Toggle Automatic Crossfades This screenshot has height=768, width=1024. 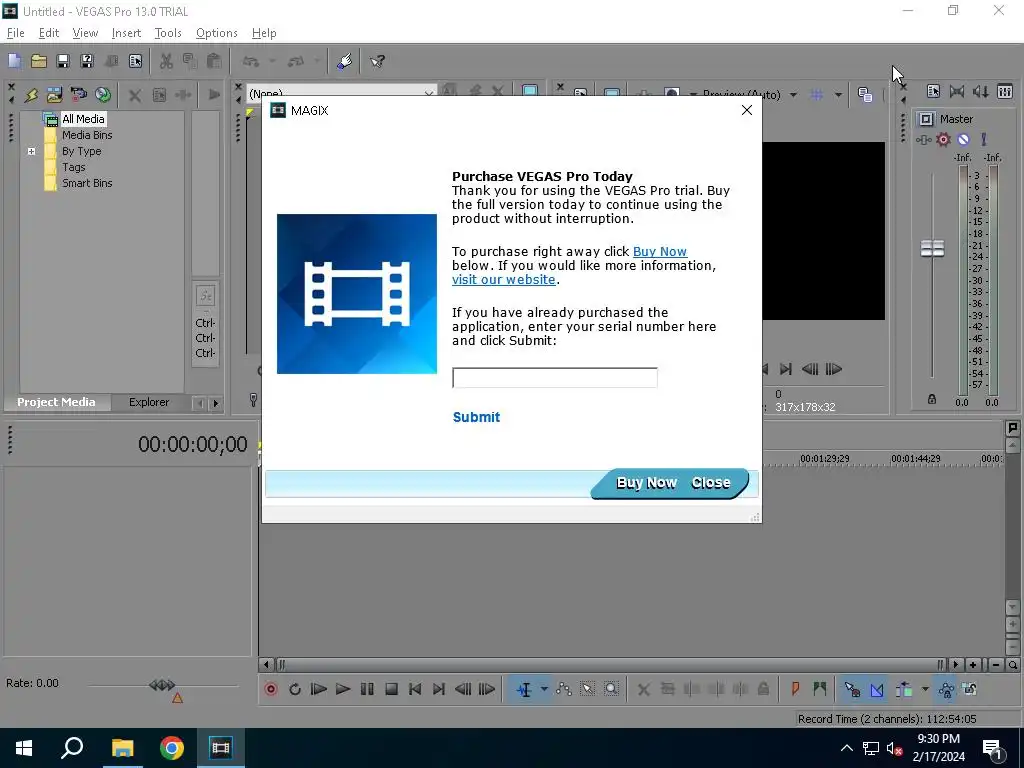(x=877, y=689)
